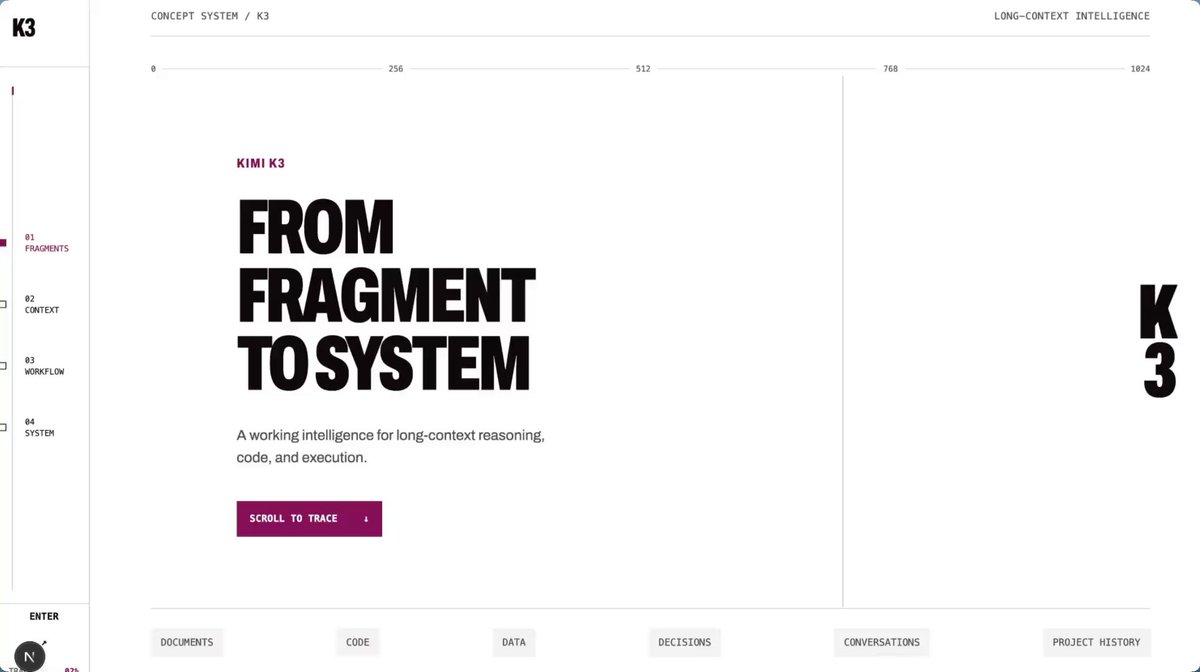Select the Context square step marker

(x=3, y=304)
